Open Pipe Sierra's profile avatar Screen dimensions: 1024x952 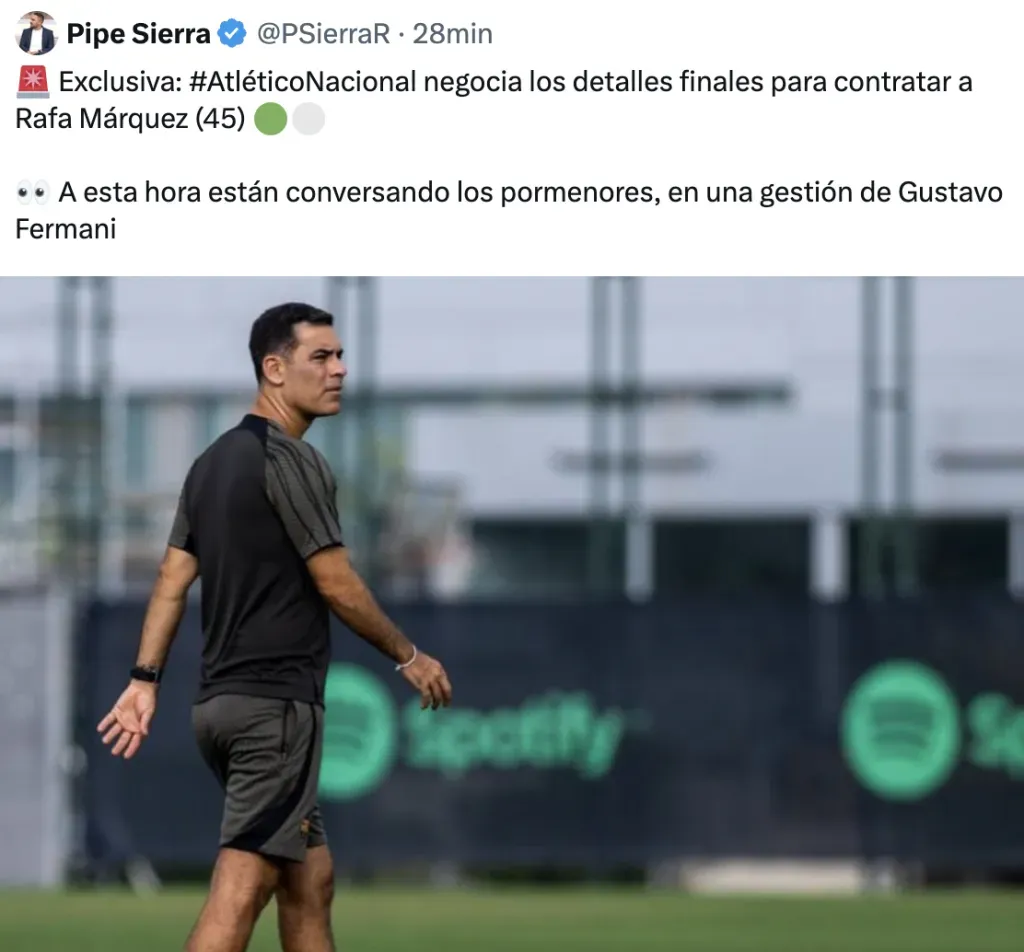36,33
